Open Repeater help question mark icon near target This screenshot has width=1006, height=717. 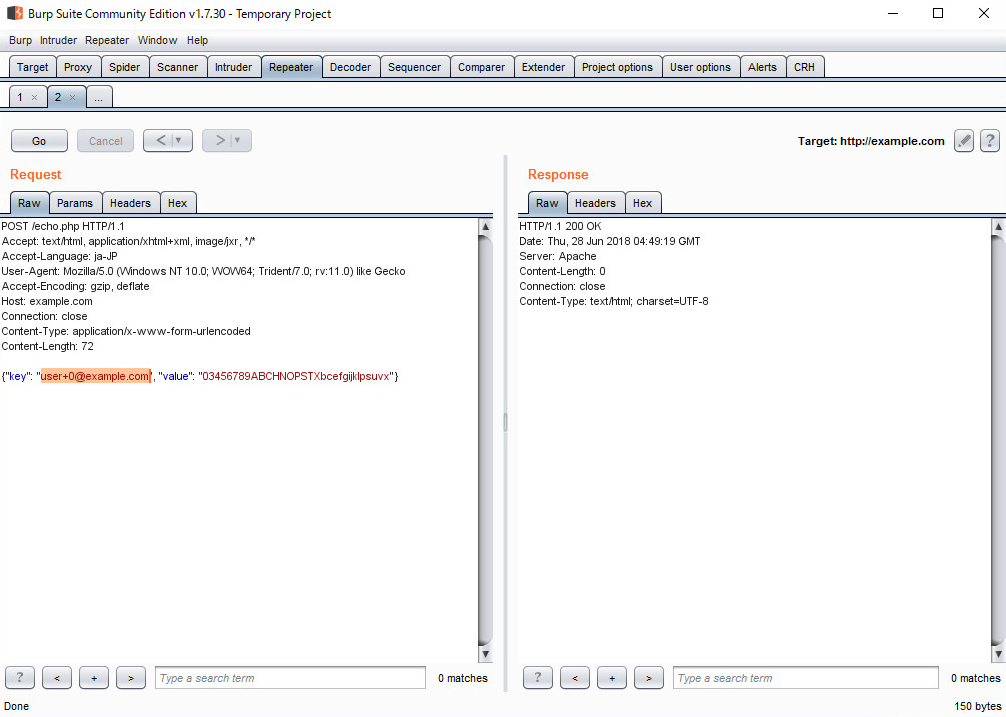(990, 140)
